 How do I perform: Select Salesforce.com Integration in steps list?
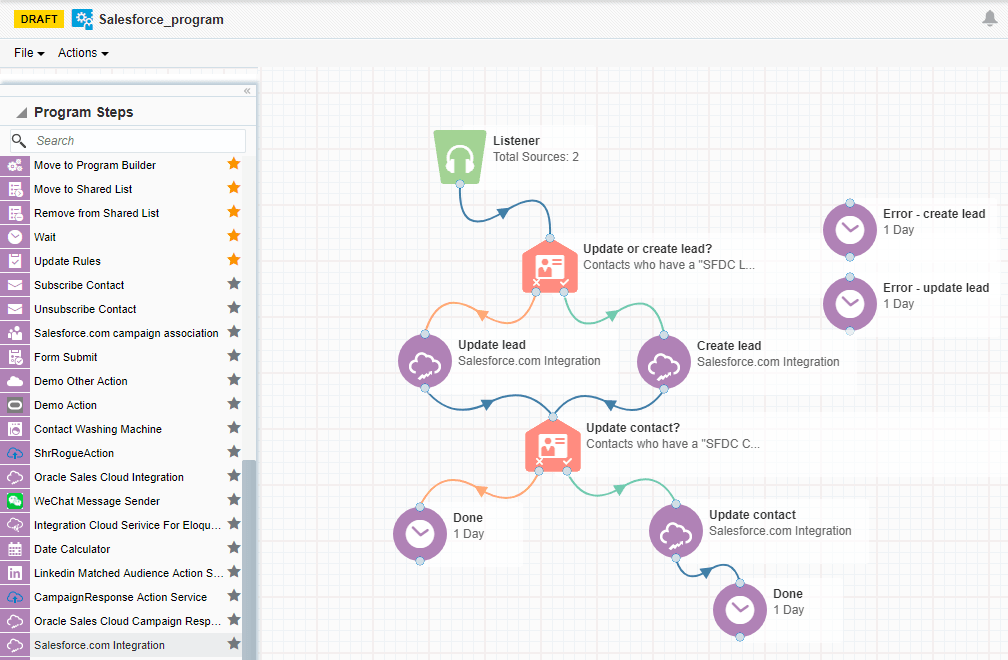click(x=99, y=645)
